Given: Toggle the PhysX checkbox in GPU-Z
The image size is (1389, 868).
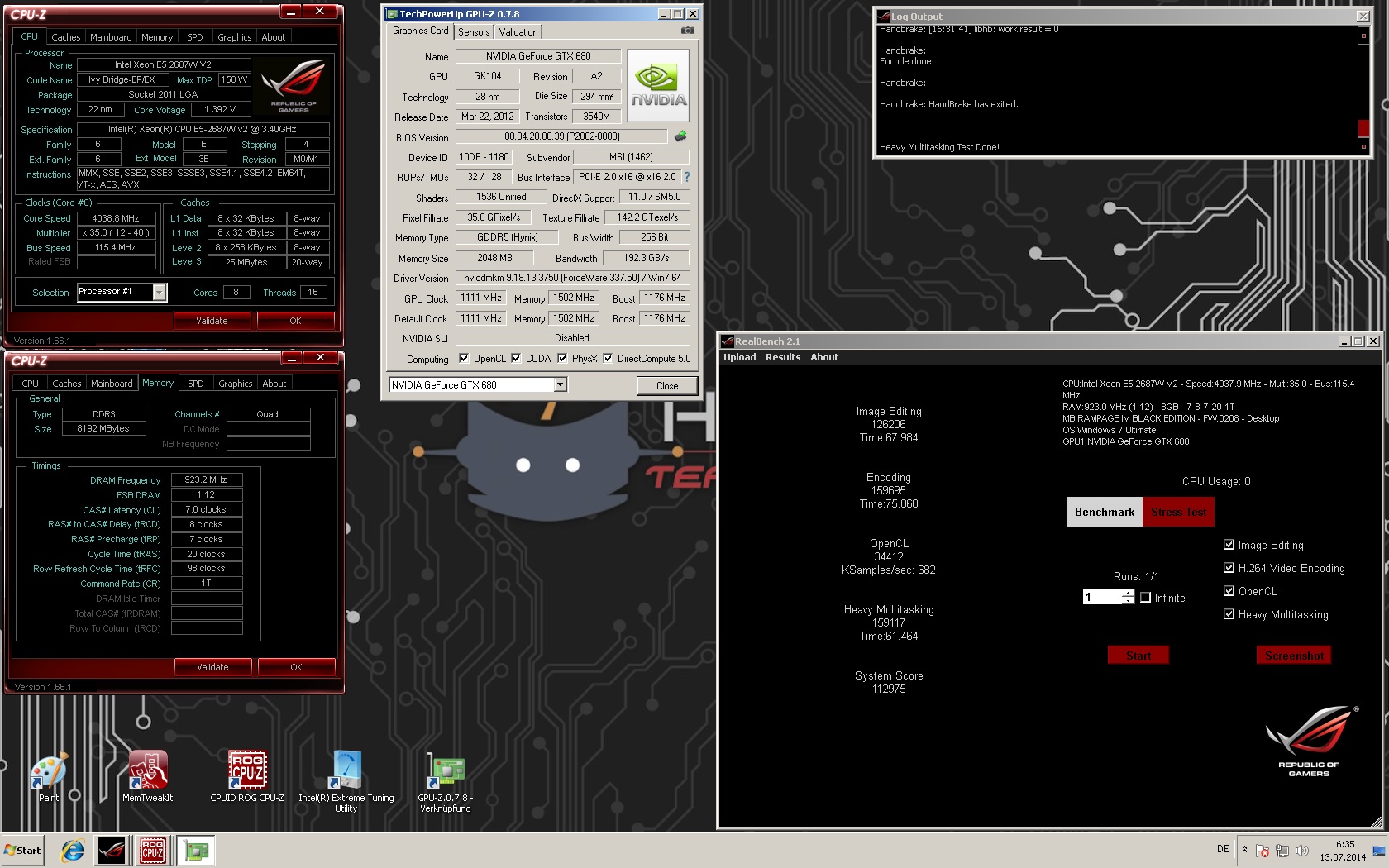Looking at the screenshot, I should (562, 358).
